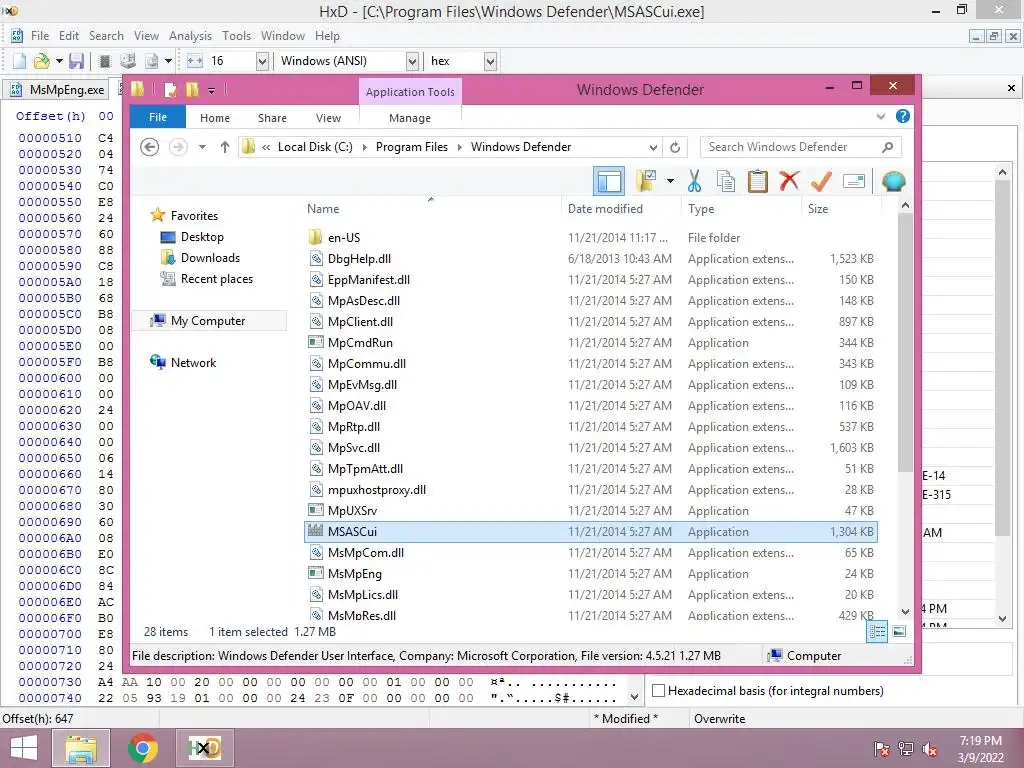
Task: Switch to the Manage ribbon tab
Action: (409, 118)
